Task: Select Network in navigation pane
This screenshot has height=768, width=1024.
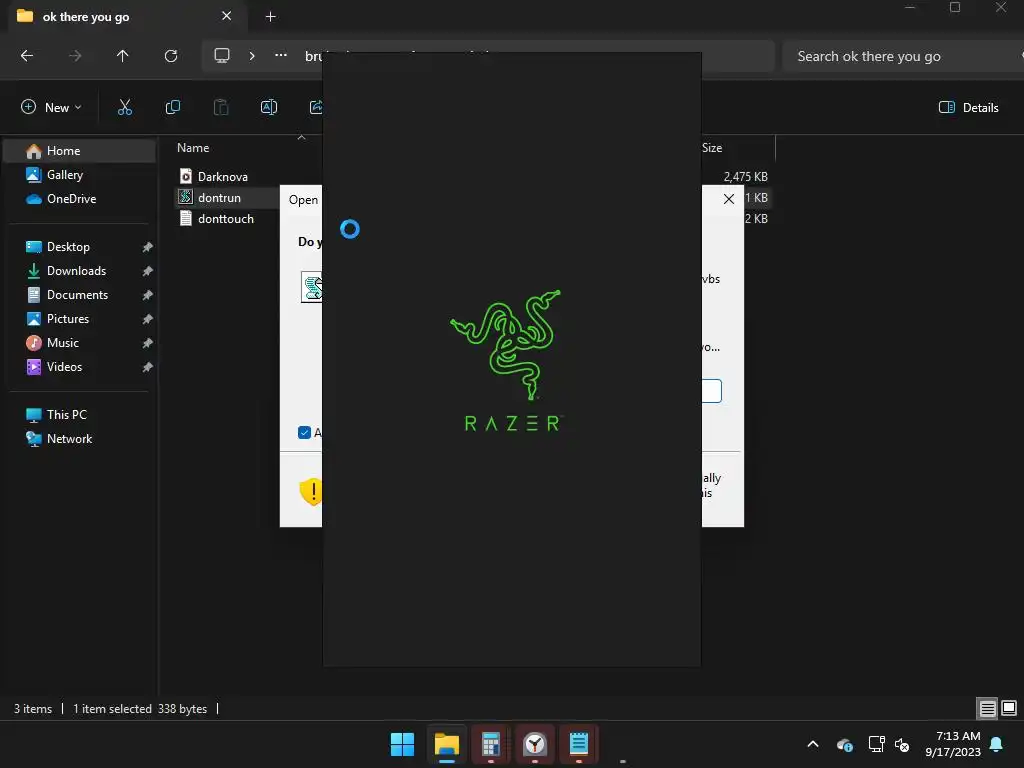Action: click(80, 439)
